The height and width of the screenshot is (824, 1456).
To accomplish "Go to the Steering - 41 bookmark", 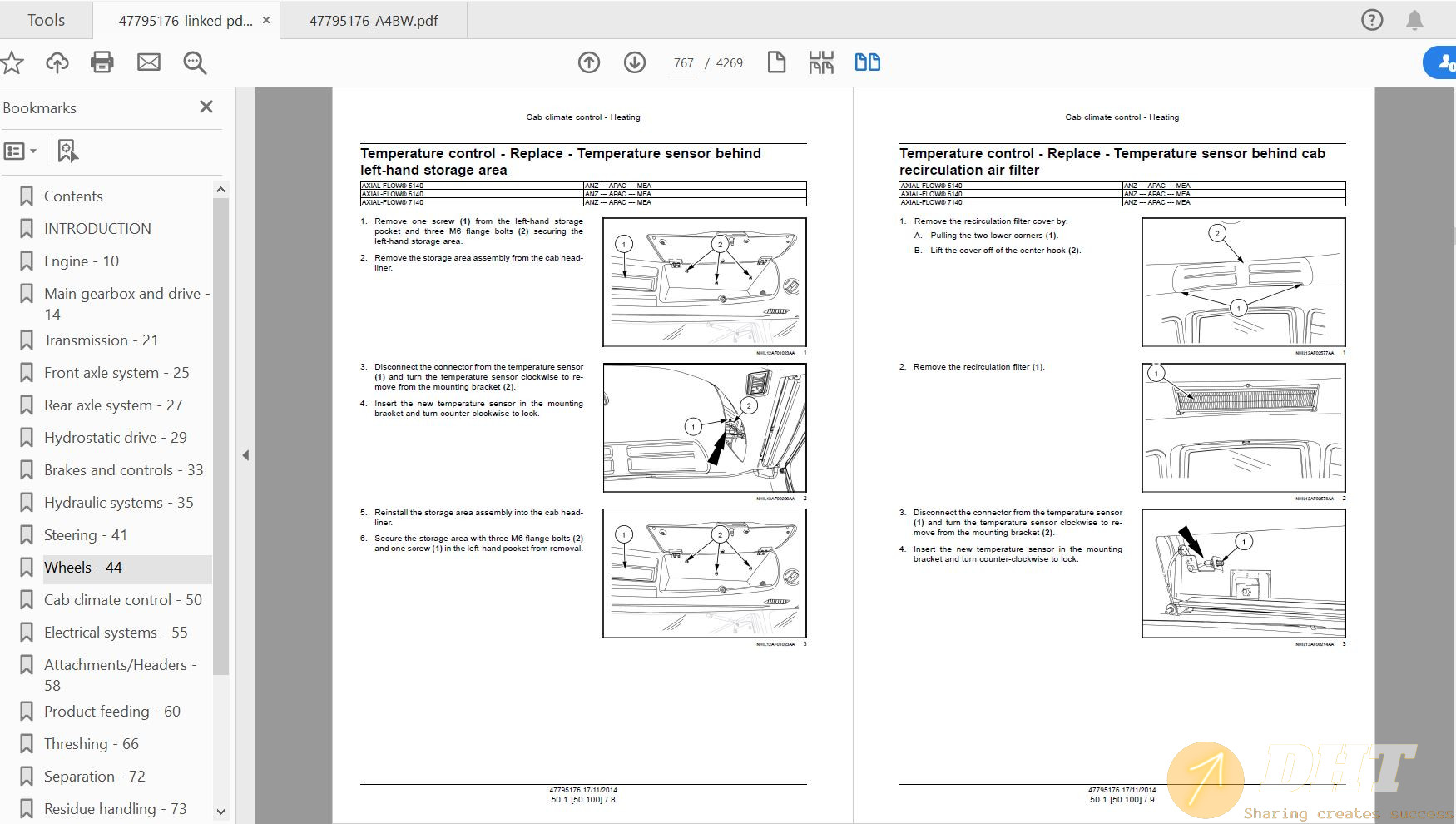I will click(86, 535).
